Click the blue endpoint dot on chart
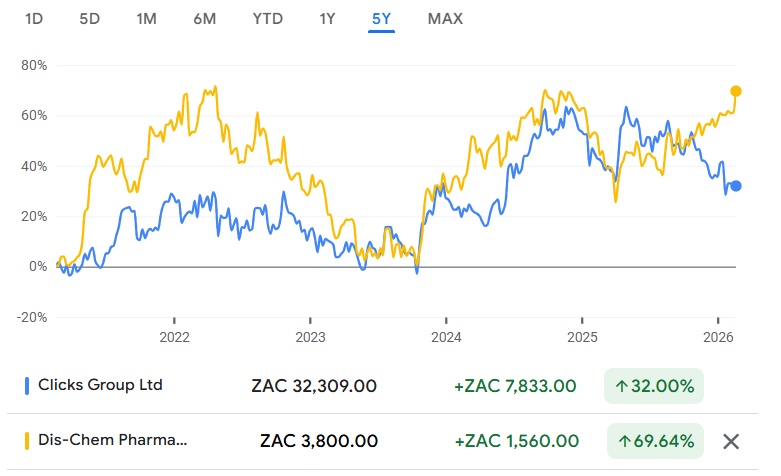 pyautogui.click(x=735, y=186)
